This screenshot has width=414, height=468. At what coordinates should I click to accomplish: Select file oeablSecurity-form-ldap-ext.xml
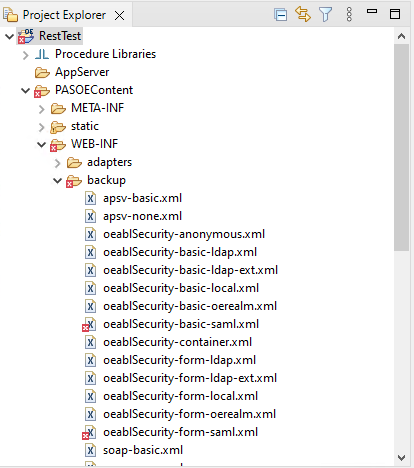coord(190,378)
